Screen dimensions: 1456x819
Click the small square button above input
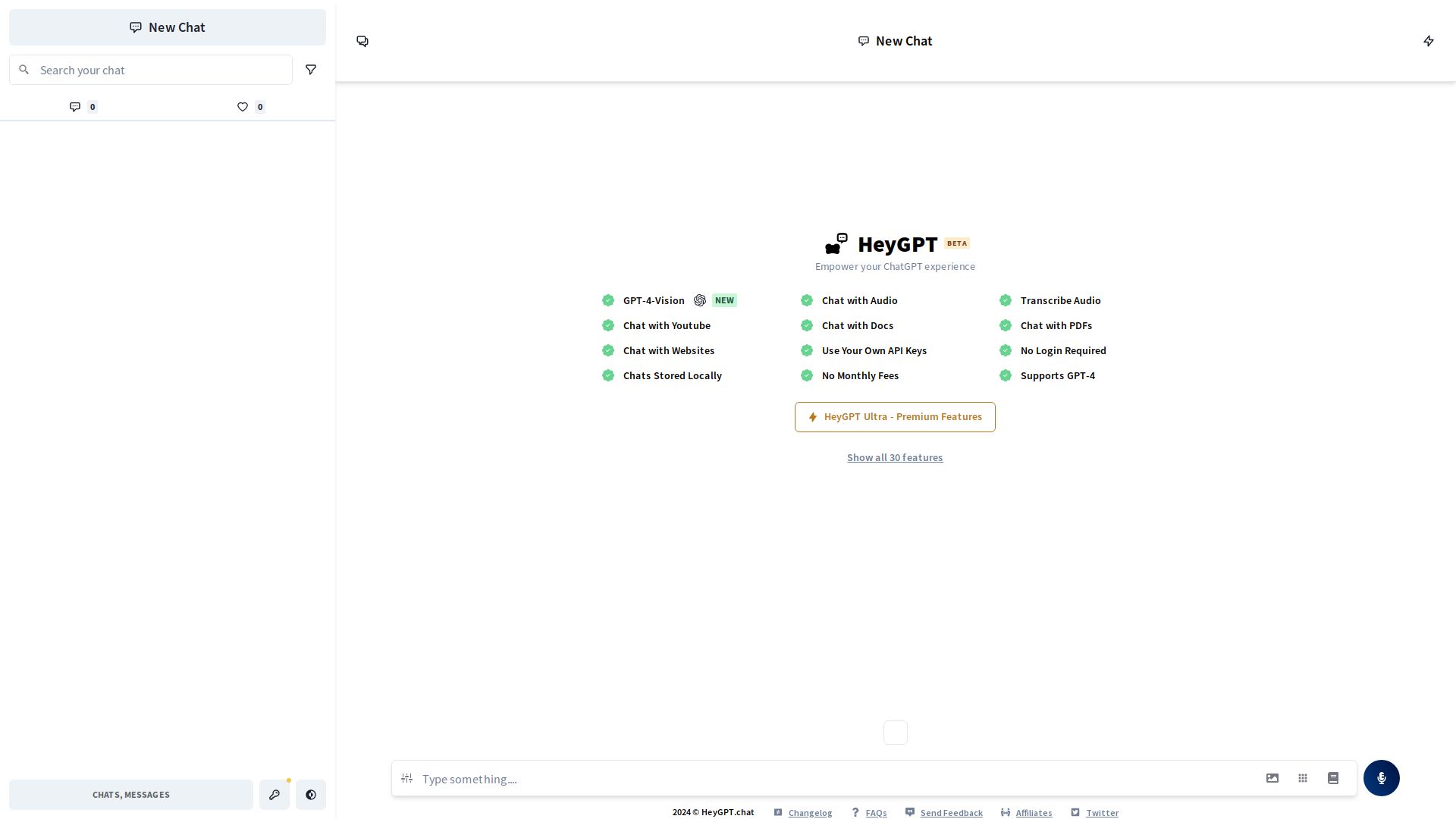click(x=896, y=733)
